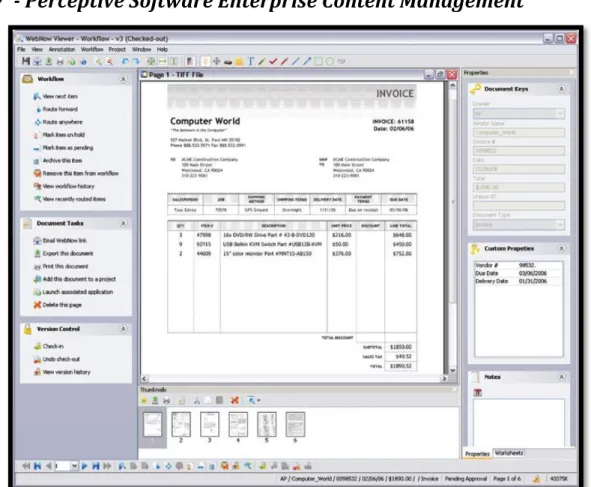Image resolution: width=591 pixels, height=487 pixels.
Task: Open the View menu
Action: tap(37, 49)
